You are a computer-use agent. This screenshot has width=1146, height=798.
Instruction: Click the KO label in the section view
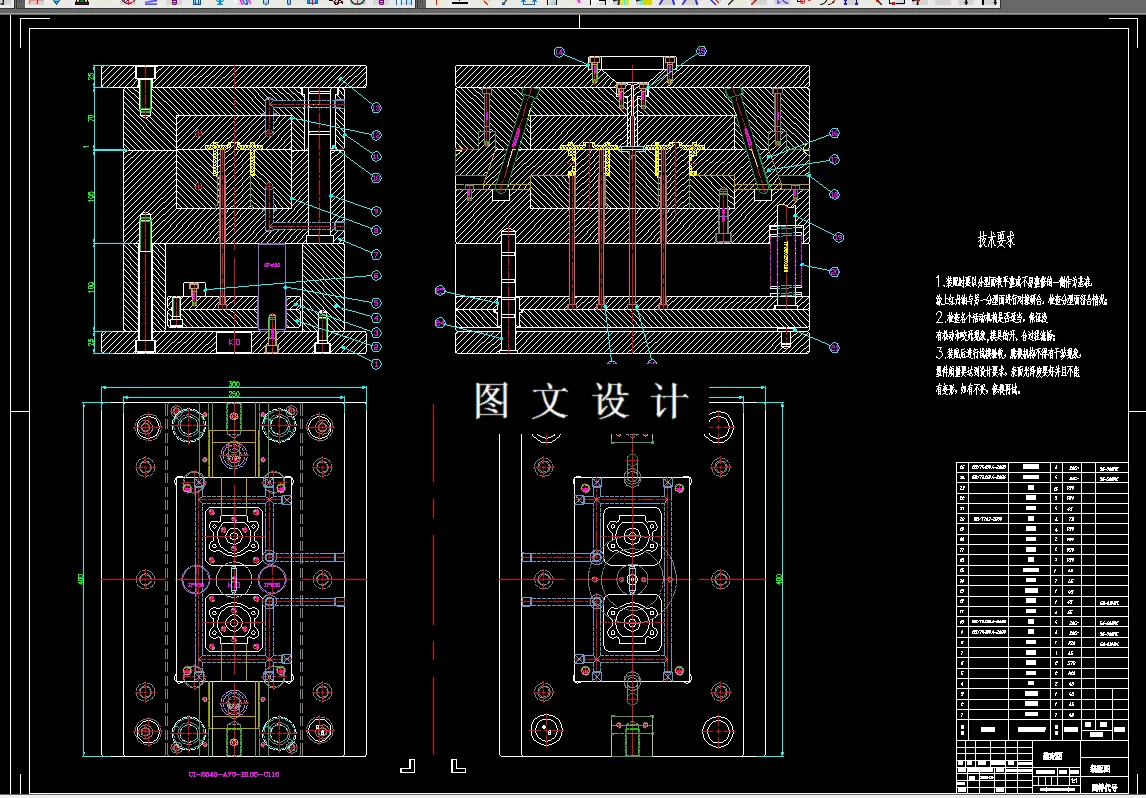pos(234,342)
